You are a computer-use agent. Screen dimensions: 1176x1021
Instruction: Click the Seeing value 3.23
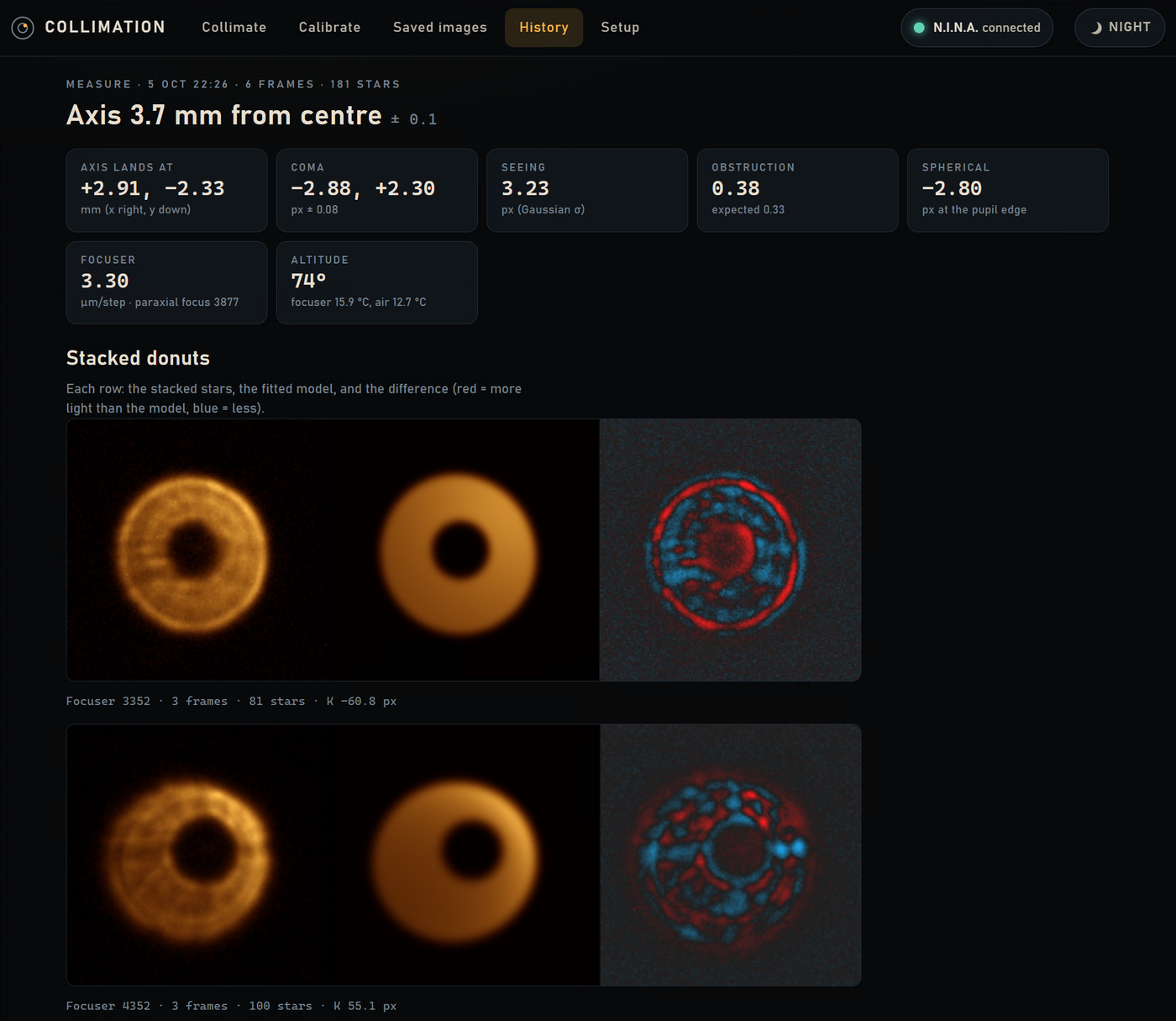525,188
